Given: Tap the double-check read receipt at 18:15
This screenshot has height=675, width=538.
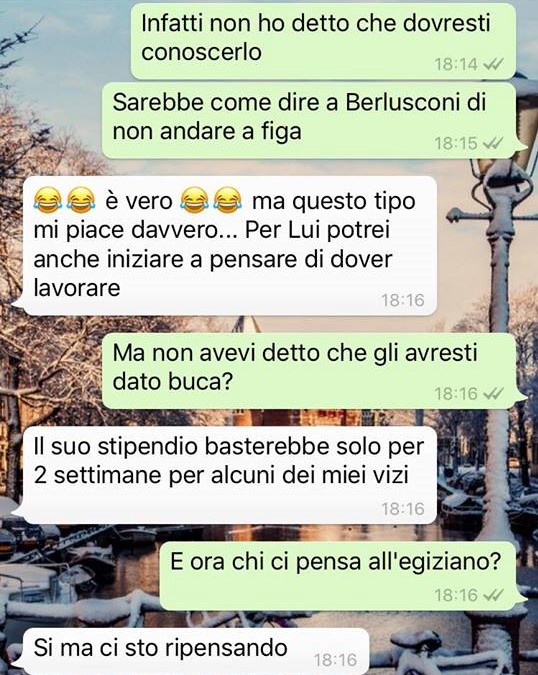Looking at the screenshot, I should click(493, 143).
